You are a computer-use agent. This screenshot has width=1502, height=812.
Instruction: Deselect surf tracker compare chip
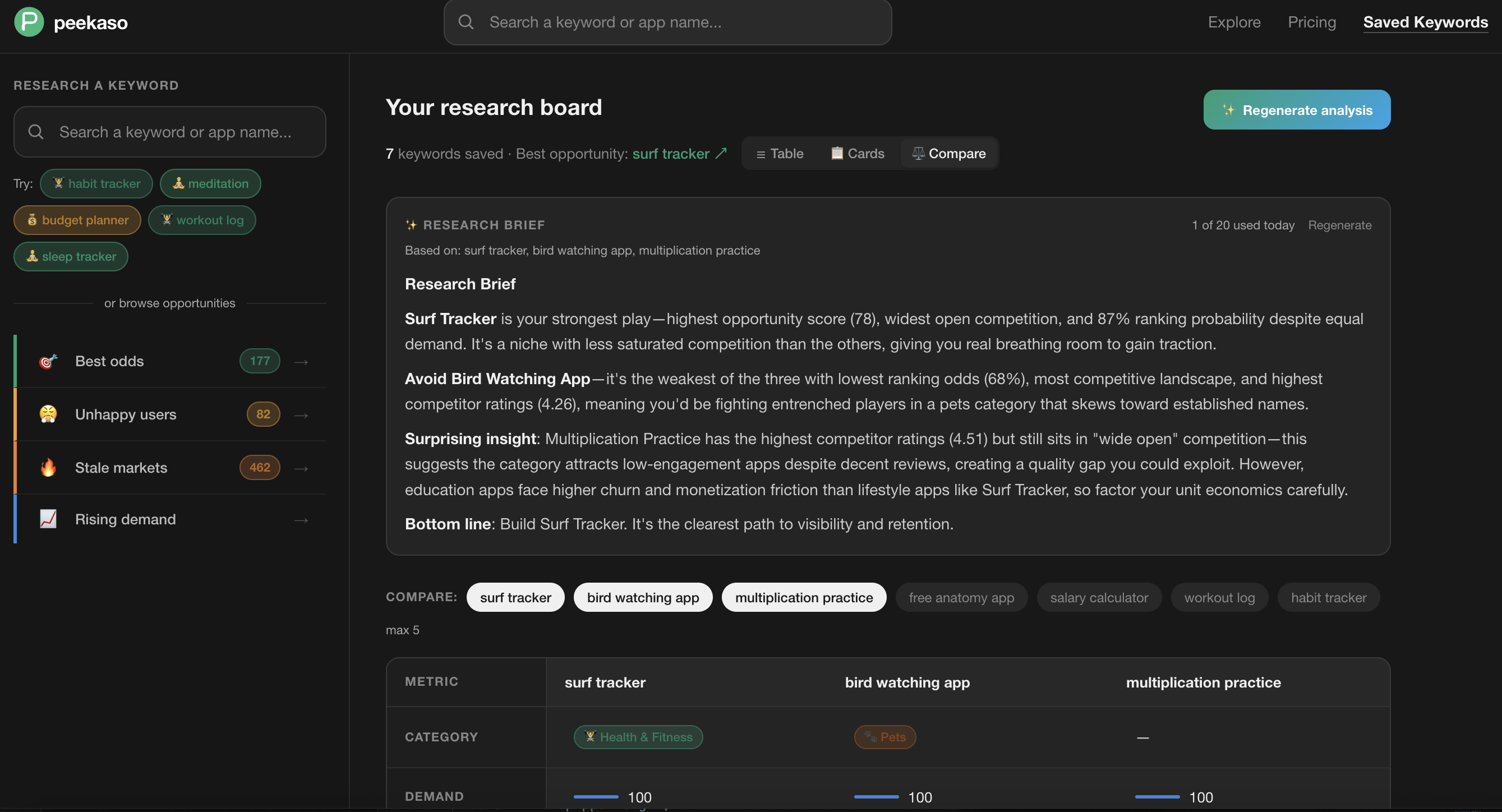coord(515,597)
